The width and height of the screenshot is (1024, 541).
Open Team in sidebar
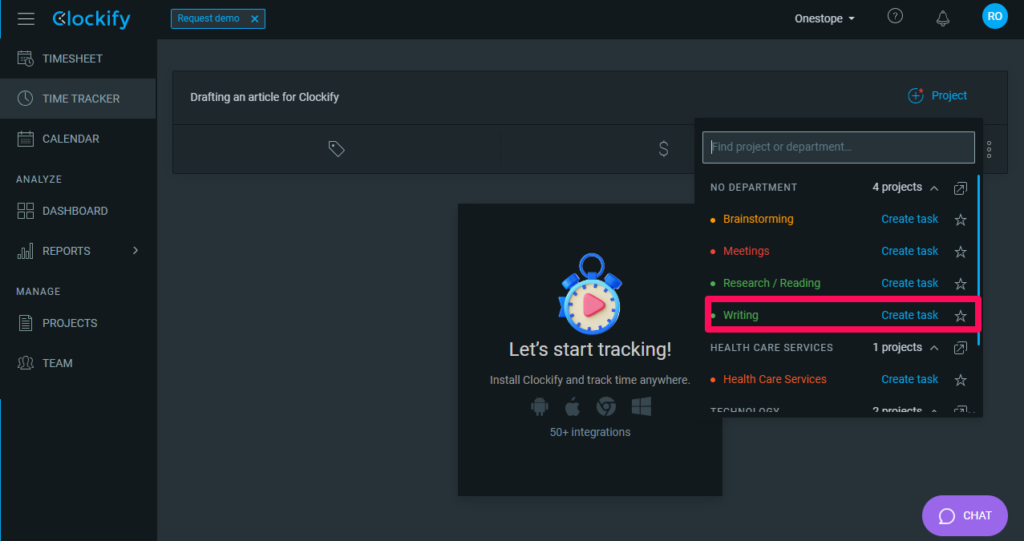[x=78, y=363]
